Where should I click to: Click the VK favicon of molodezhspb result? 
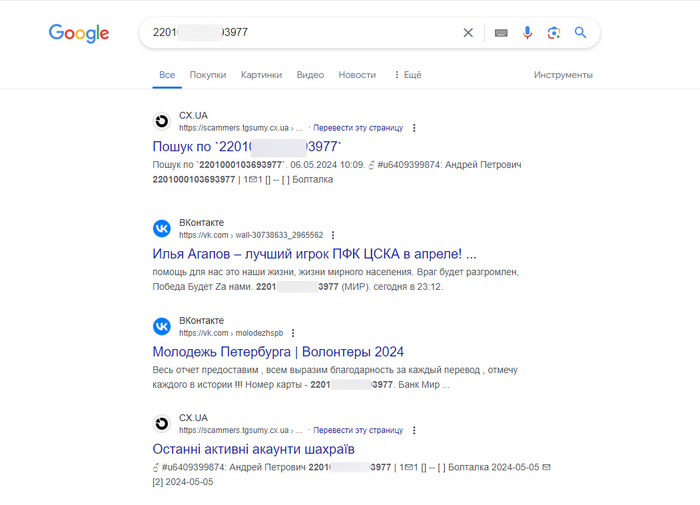pyautogui.click(x=161, y=326)
